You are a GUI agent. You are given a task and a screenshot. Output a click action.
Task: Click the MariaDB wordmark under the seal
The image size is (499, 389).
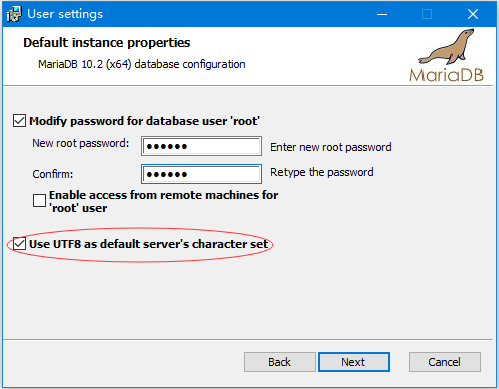point(446,75)
